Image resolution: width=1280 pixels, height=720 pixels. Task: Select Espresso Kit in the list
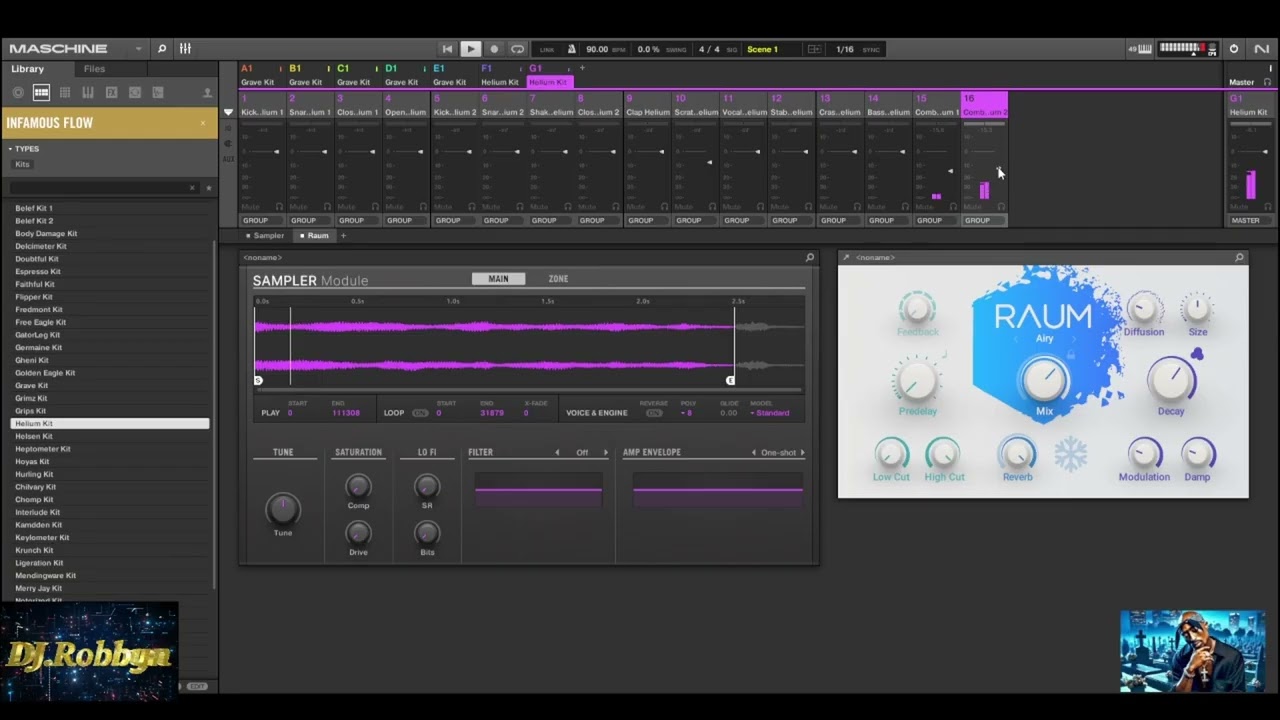tap(110, 272)
